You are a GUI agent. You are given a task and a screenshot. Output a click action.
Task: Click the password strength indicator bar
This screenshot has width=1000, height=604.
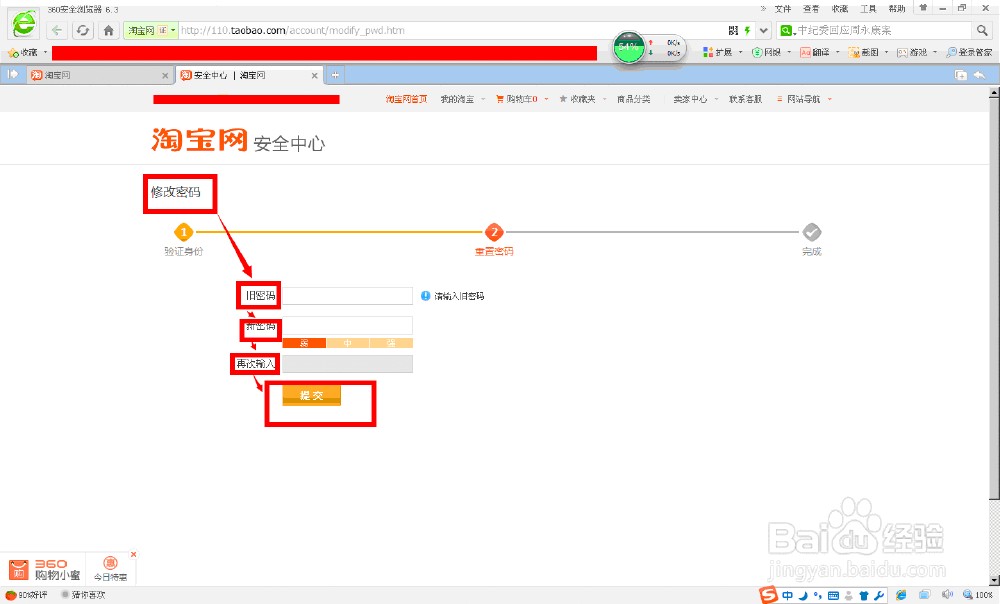[348, 343]
